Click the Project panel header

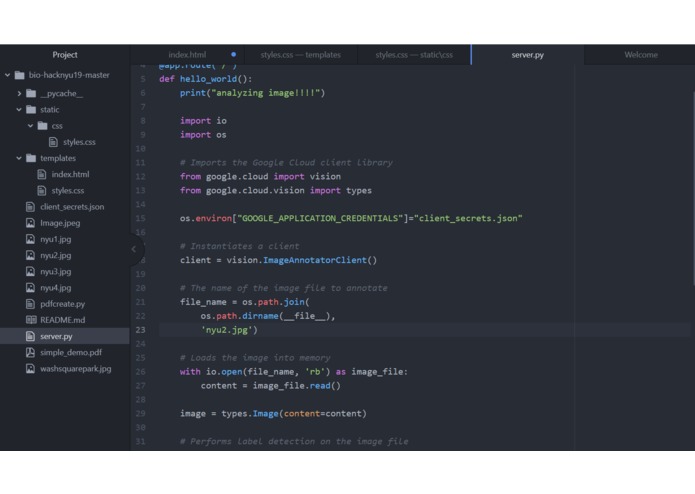coord(65,55)
